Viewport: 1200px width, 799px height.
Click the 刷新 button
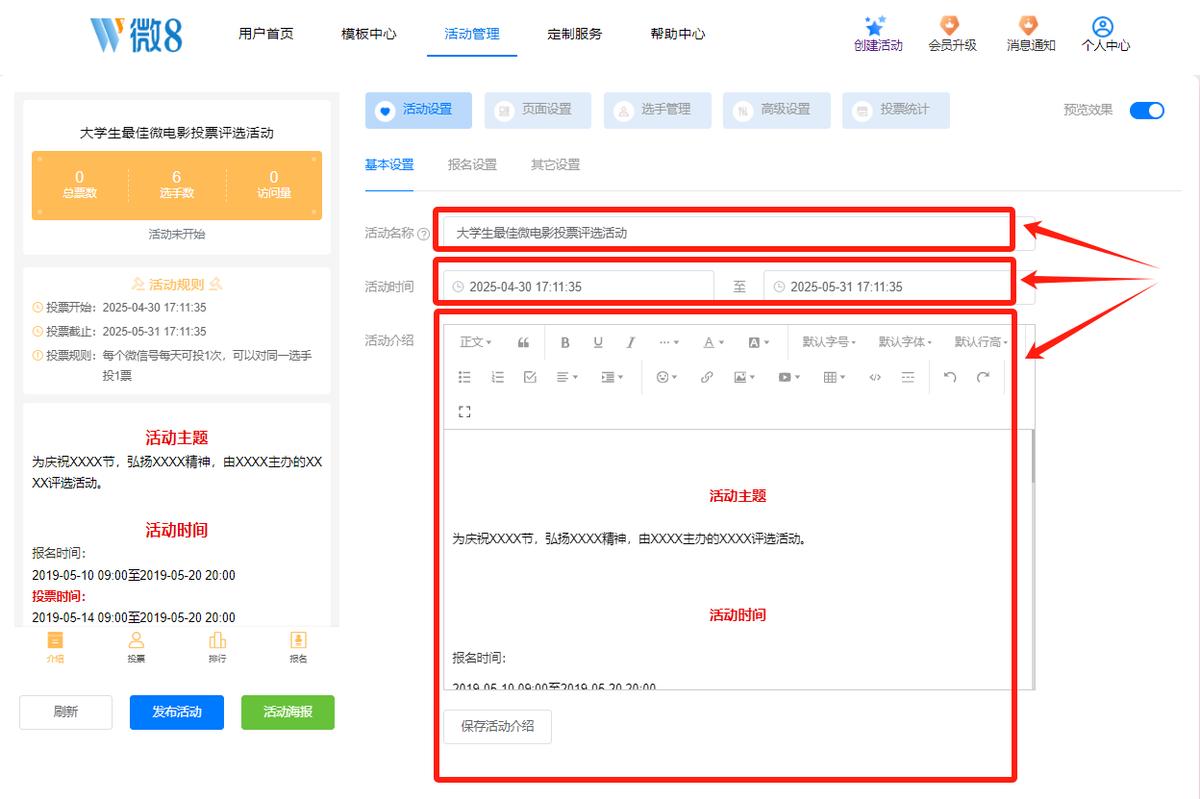pos(65,712)
